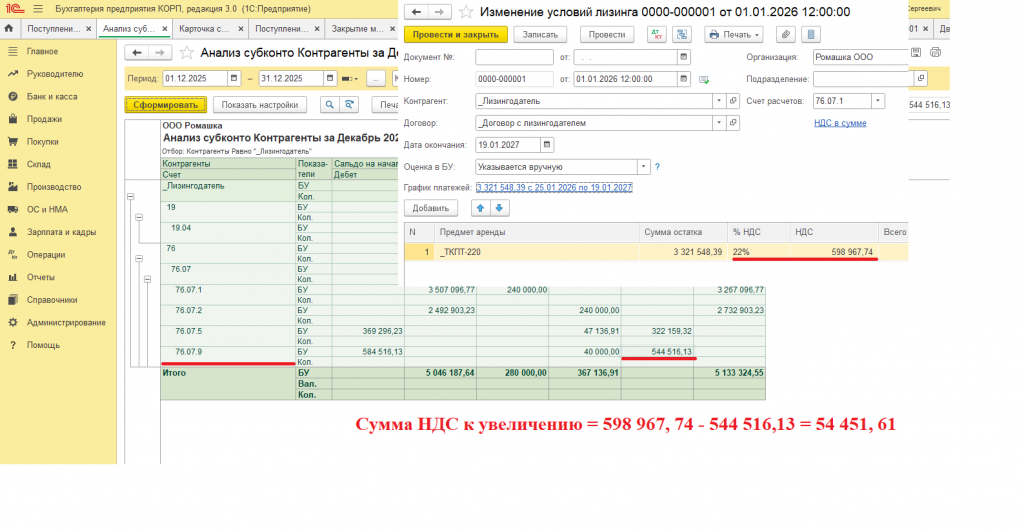Open the Счет расчетов dropdown
1024x532 pixels.
878,101
